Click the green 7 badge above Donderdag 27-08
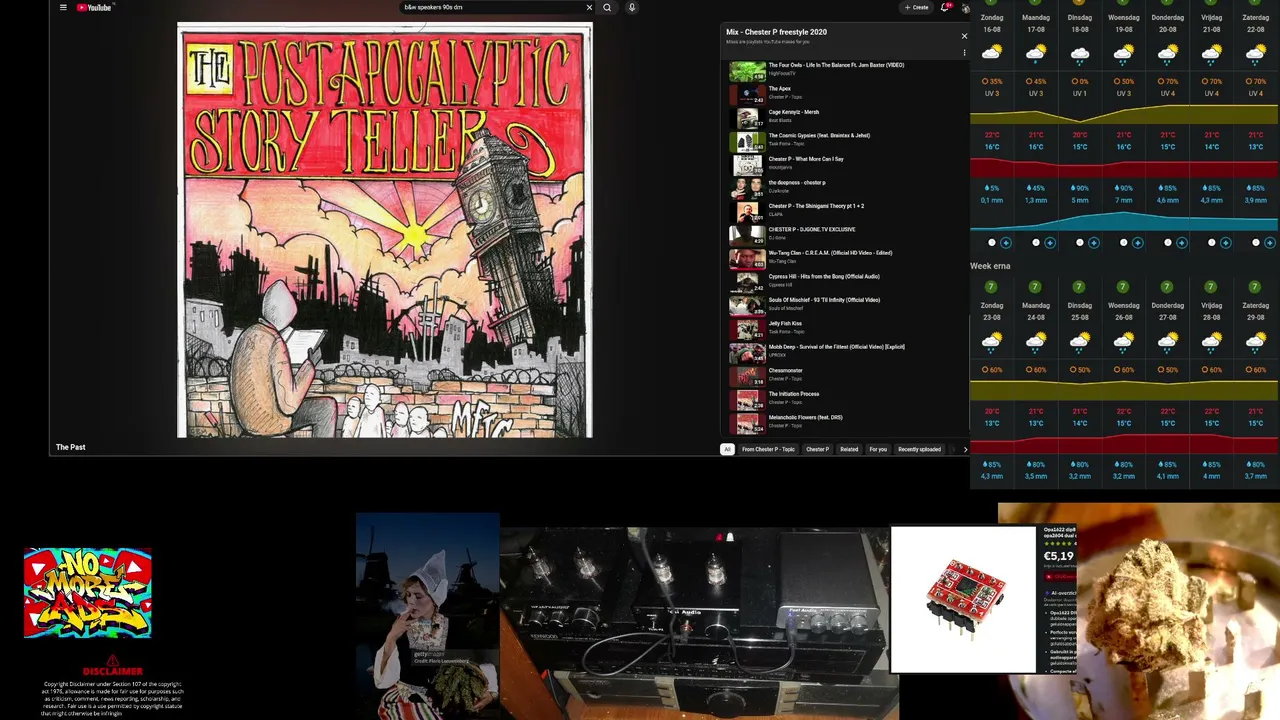Screen dimensions: 1280x720 point(1167,287)
